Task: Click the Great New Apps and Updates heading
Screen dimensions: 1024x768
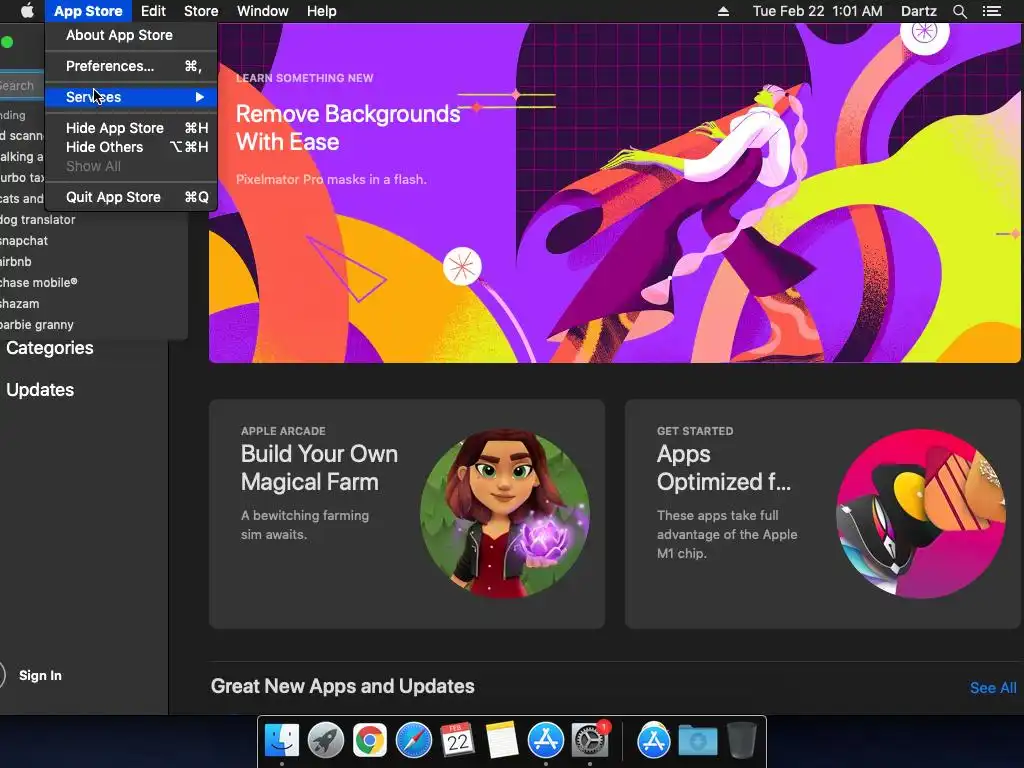Action: coord(342,686)
